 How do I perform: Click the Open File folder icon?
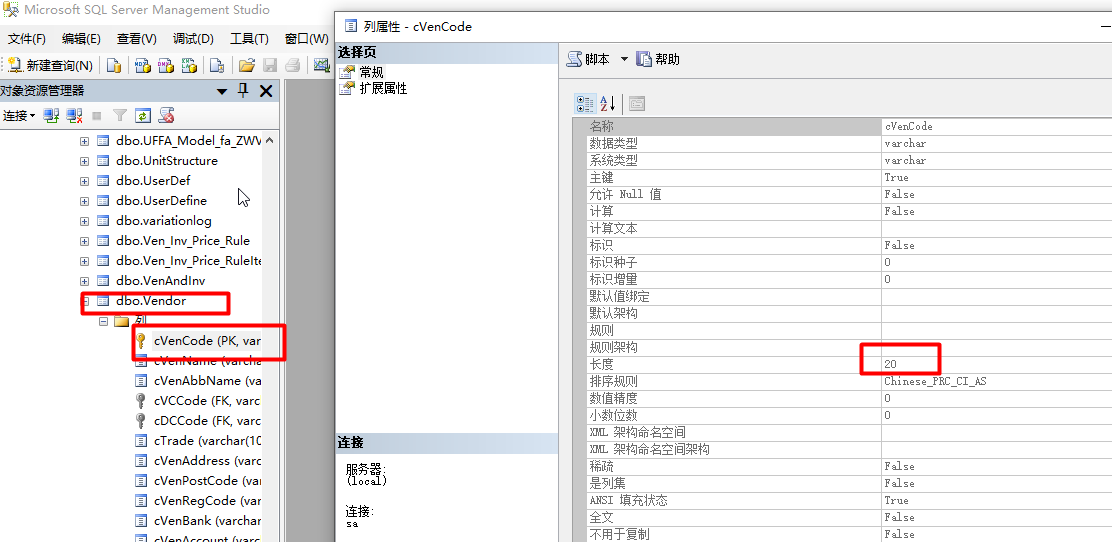point(247,65)
